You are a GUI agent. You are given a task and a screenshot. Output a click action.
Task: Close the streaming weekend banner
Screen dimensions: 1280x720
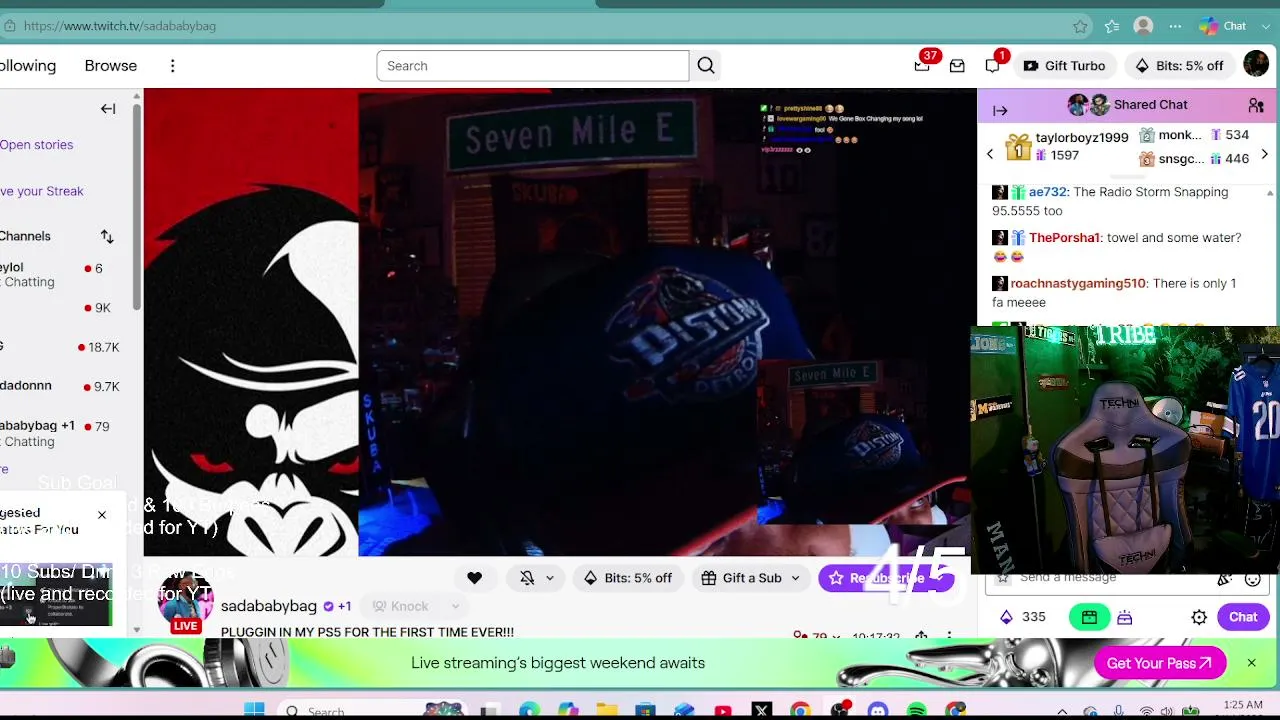pos(1251,663)
